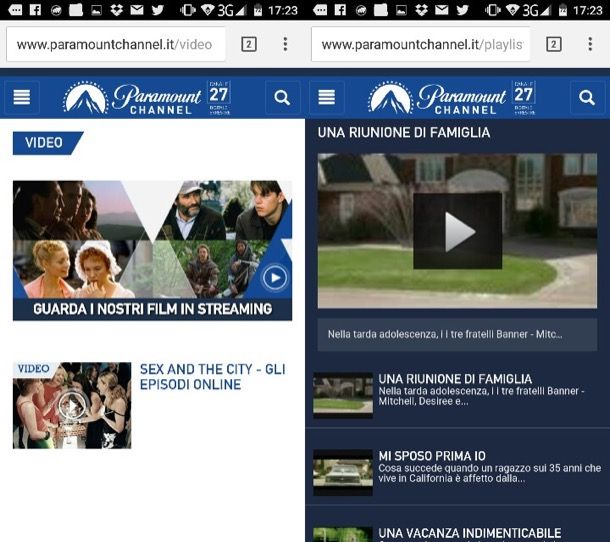The height and width of the screenshot is (542, 610).
Task: Tap channel 27 badge on left header
Action: (x=219, y=98)
